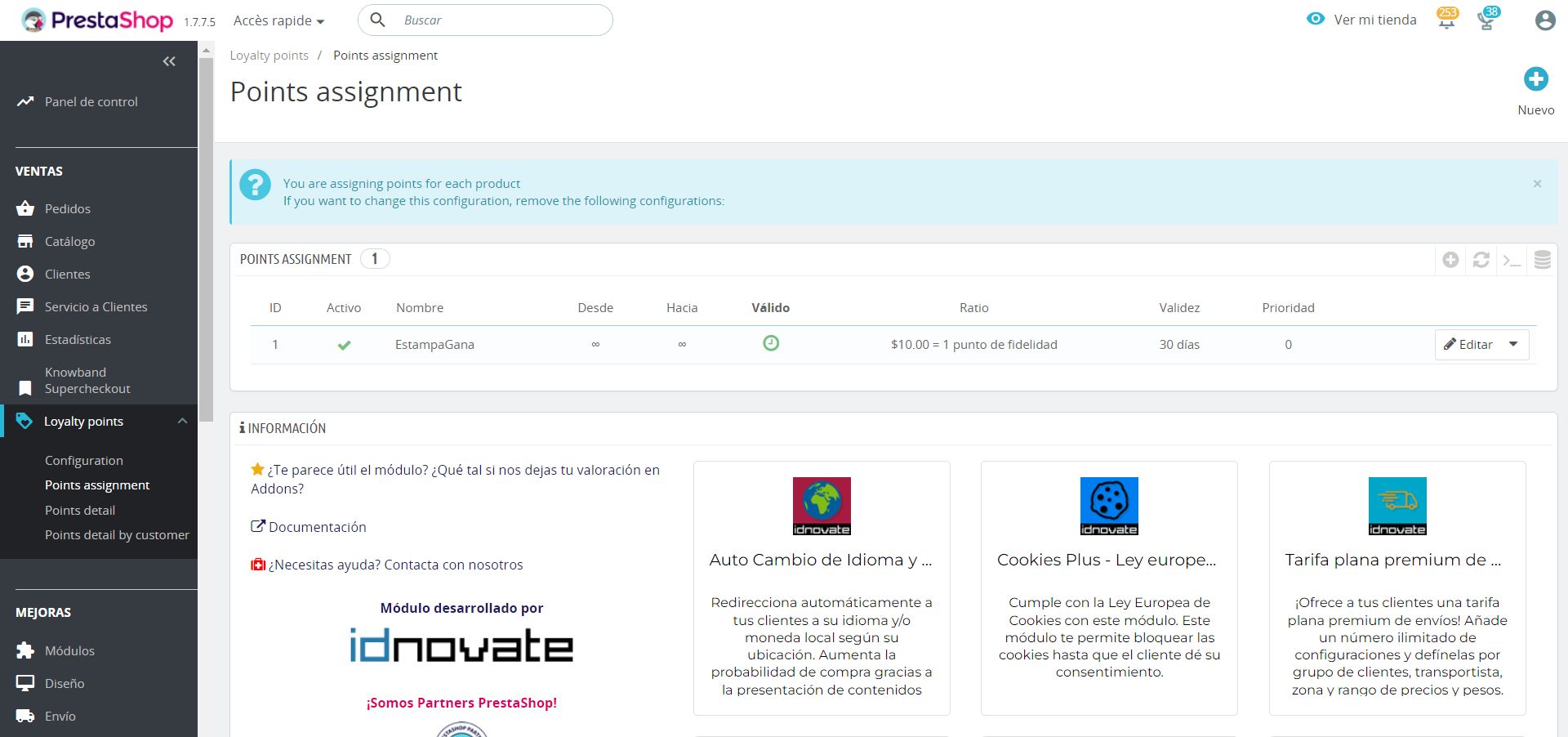Open Servicio a Clientes menu
1568x737 pixels.
96,306
